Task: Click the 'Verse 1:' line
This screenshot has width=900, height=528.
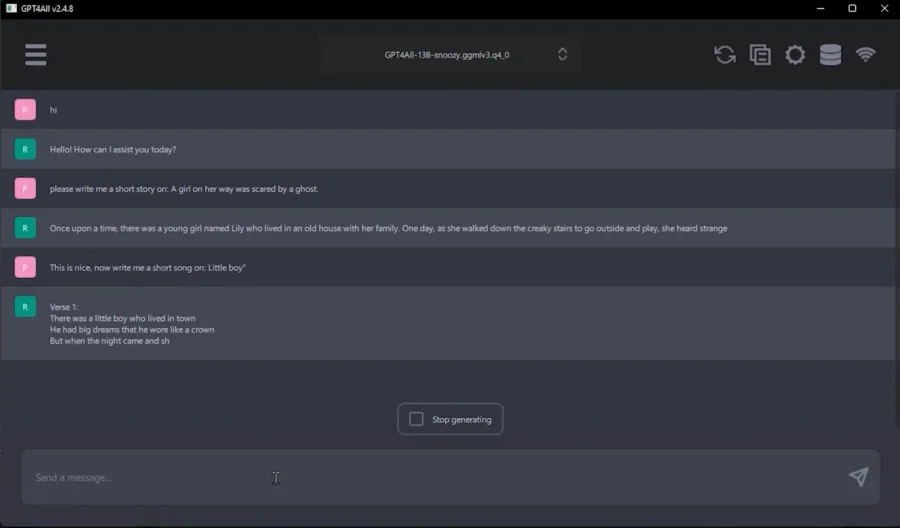Action: click(x=64, y=307)
